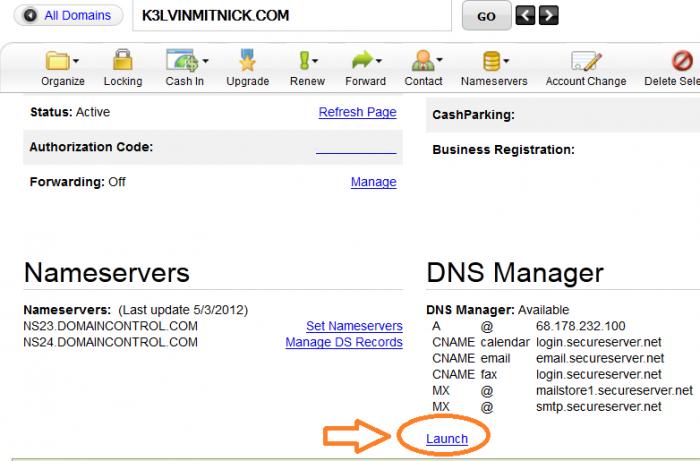Click the Last update 5/3/2012 text
700x461 pixels.
tap(183, 310)
